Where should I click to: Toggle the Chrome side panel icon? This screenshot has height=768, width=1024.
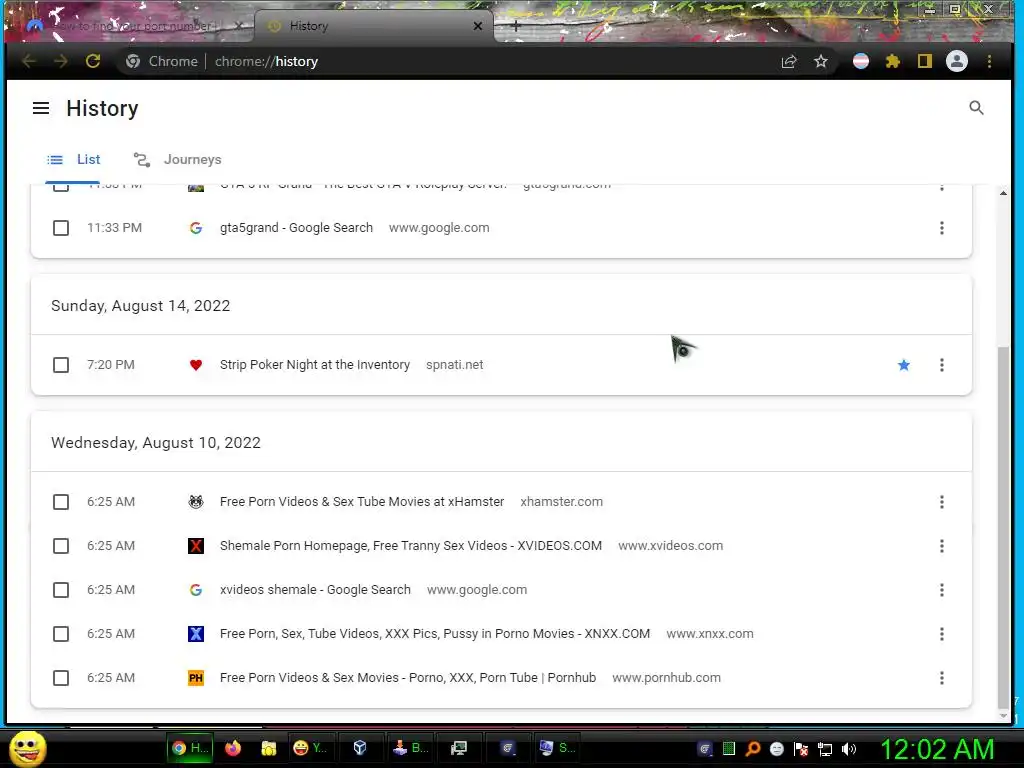tap(925, 61)
